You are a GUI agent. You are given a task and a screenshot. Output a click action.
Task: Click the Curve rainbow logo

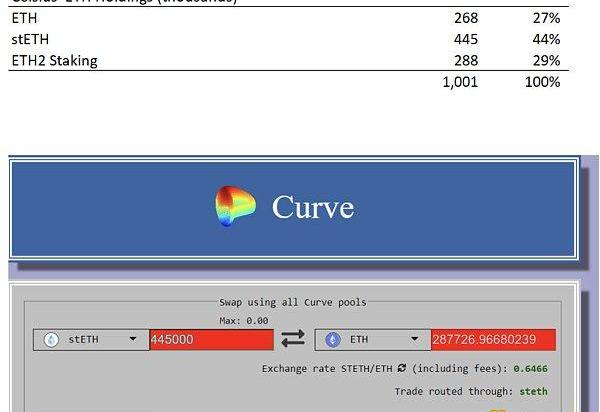[235, 207]
